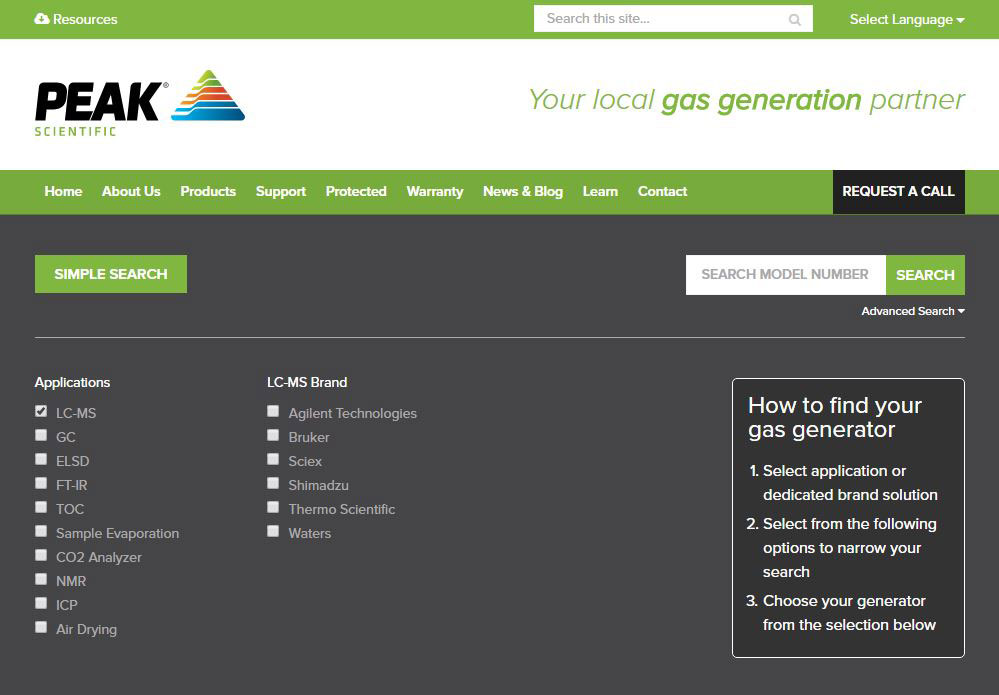The width and height of the screenshot is (999, 695).
Task: Open the Products menu
Action: (x=208, y=191)
